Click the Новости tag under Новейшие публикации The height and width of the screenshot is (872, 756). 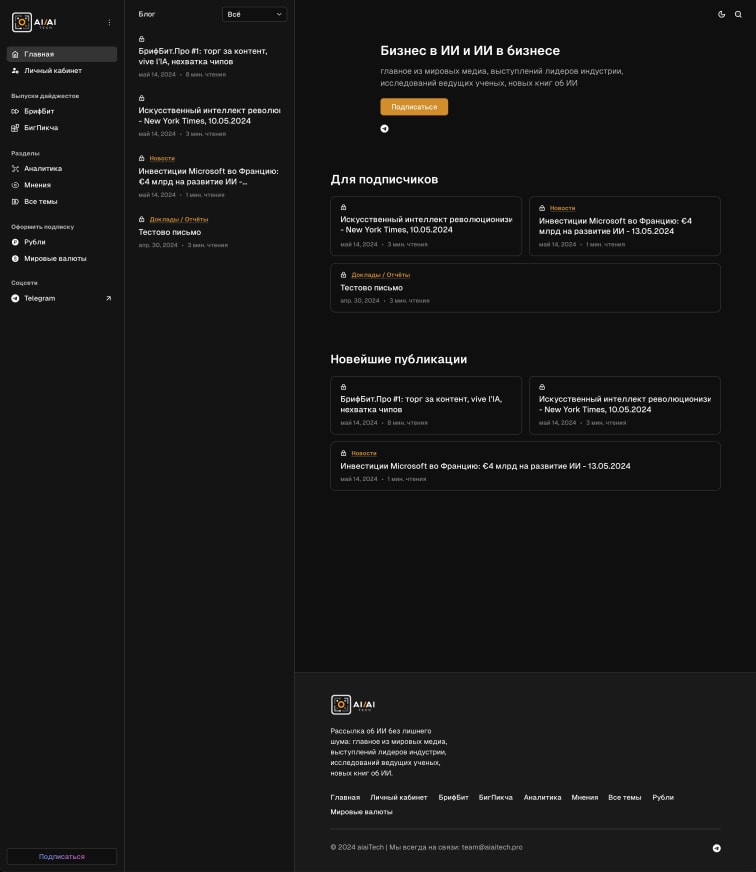tap(364, 453)
